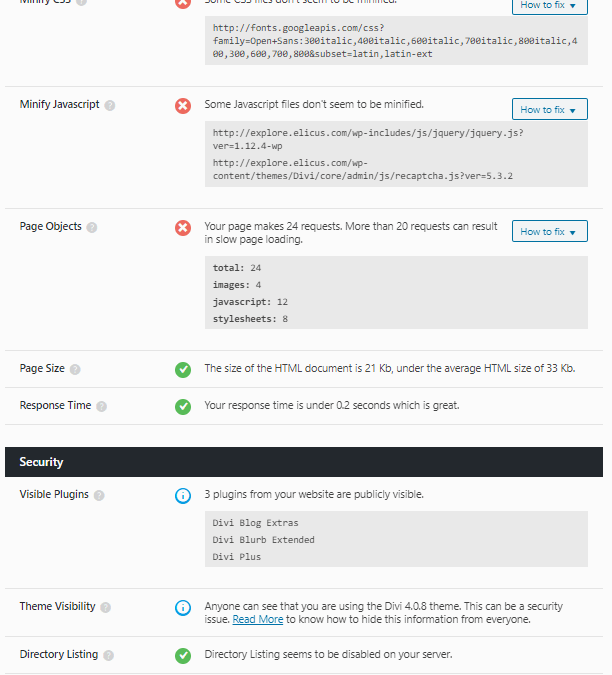Click red error icon for Page Objects
This screenshot has width=612, height=675.
coord(183,228)
